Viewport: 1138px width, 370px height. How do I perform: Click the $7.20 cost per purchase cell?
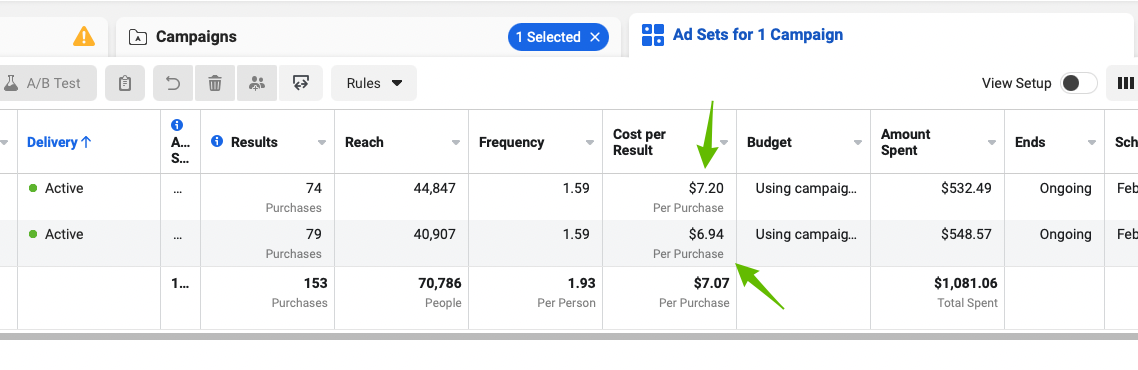pyautogui.click(x=669, y=197)
